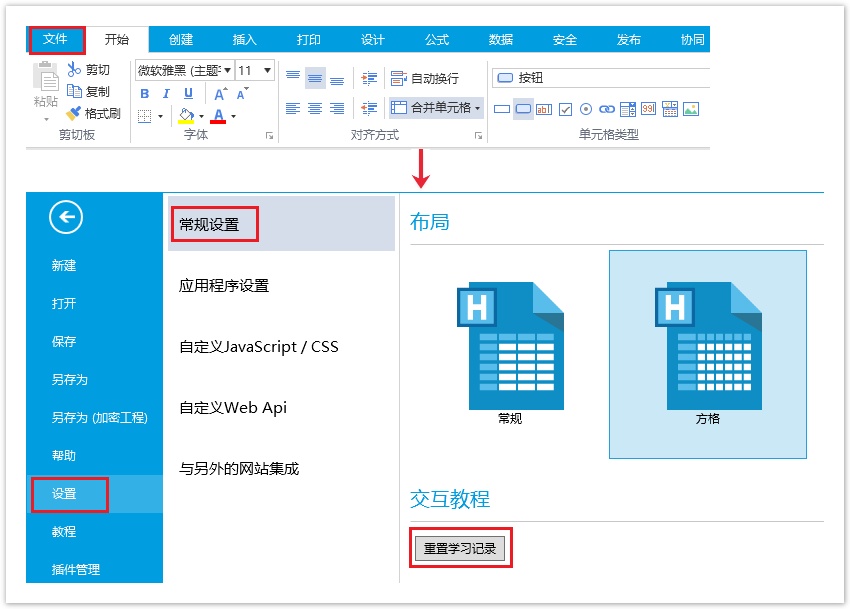The height and width of the screenshot is (609, 850).
Task: Toggle 自动换行 wrap text
Action: click(424, 79)
